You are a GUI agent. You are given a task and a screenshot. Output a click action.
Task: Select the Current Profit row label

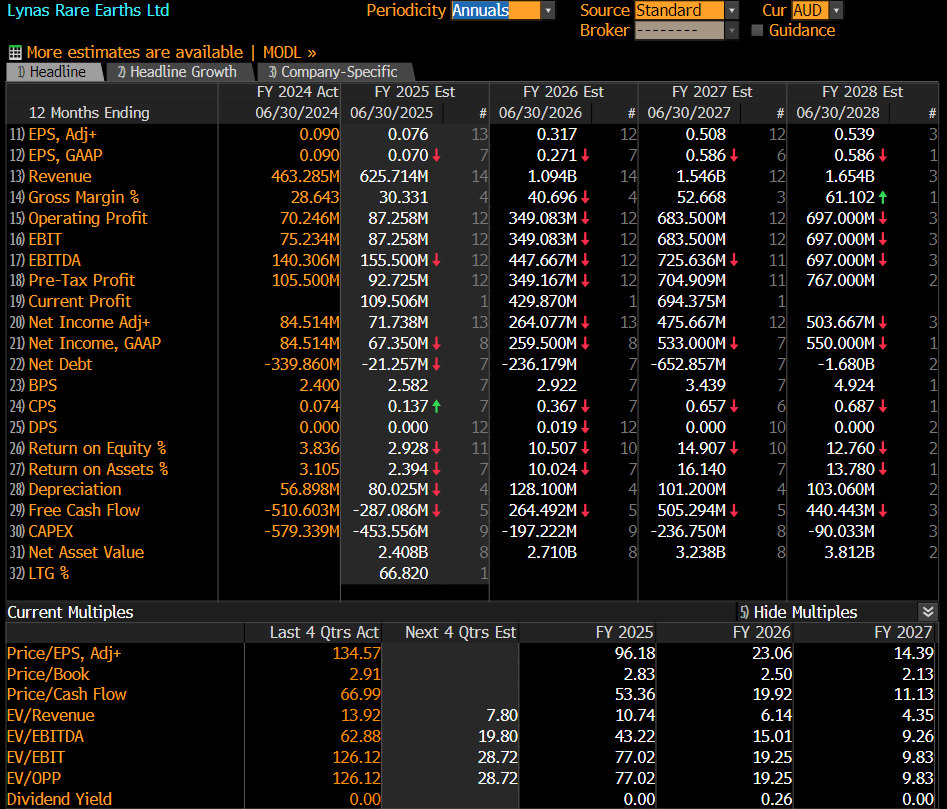80,301
